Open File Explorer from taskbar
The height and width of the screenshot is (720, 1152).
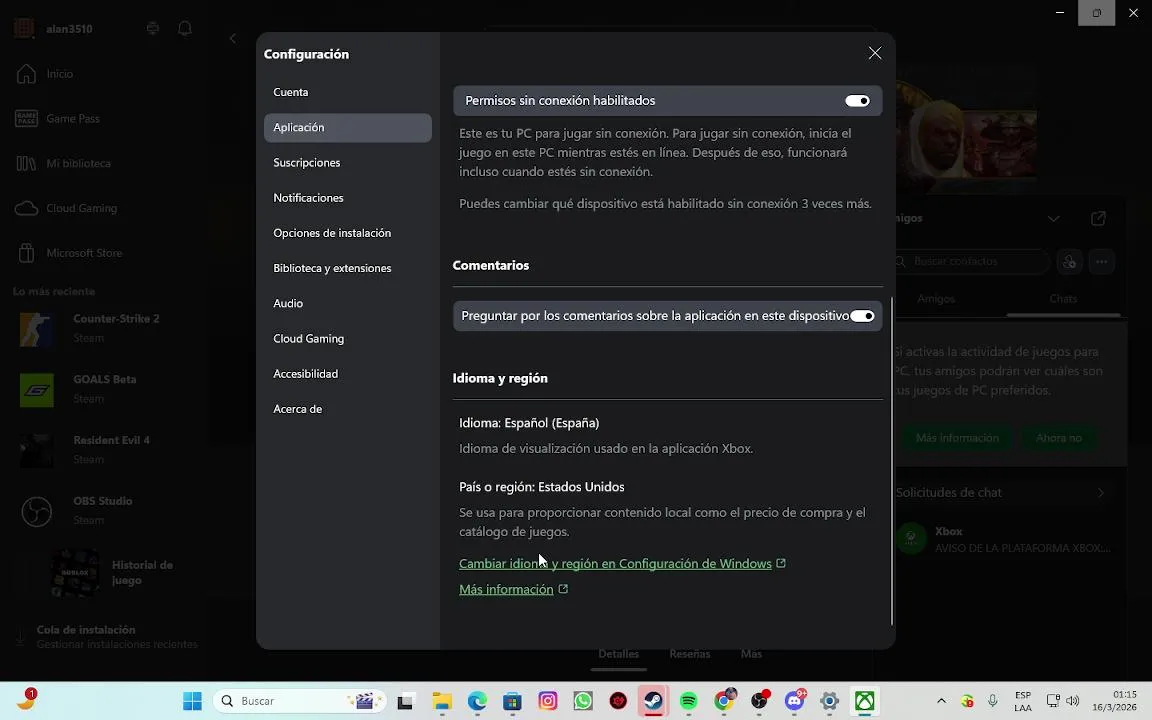442,701
